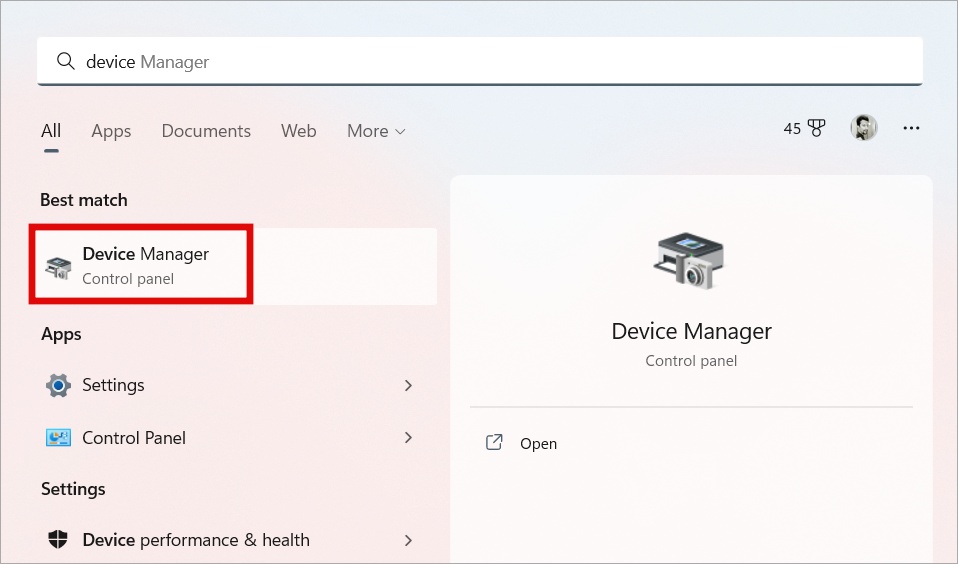The width and height of the screenshot is (958, 564).
Task: Click the Settings gear icon
Action: [x=58, y=386]
